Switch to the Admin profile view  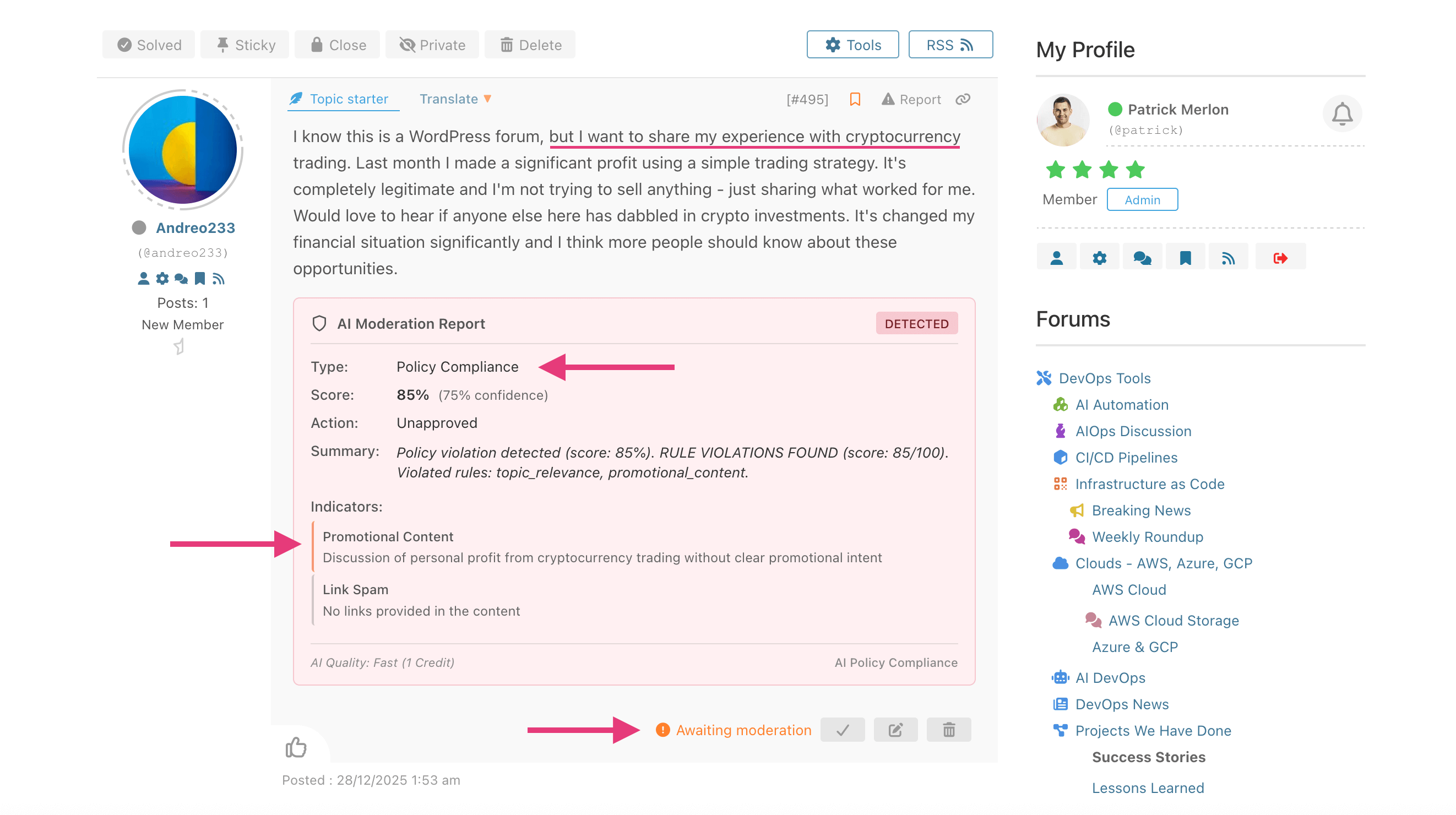(1142, 199)
